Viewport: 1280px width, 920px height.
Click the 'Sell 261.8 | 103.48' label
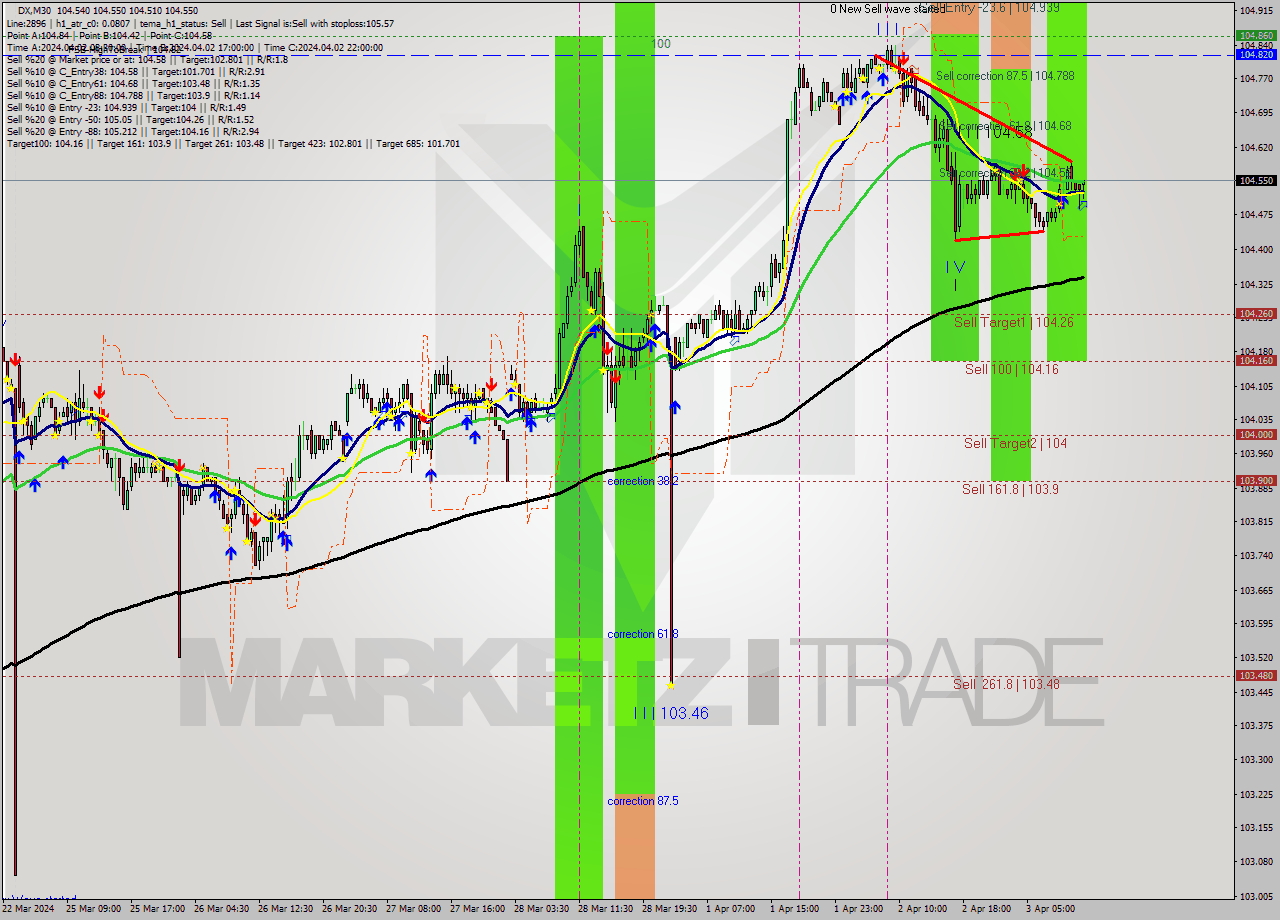point(1006,684)
